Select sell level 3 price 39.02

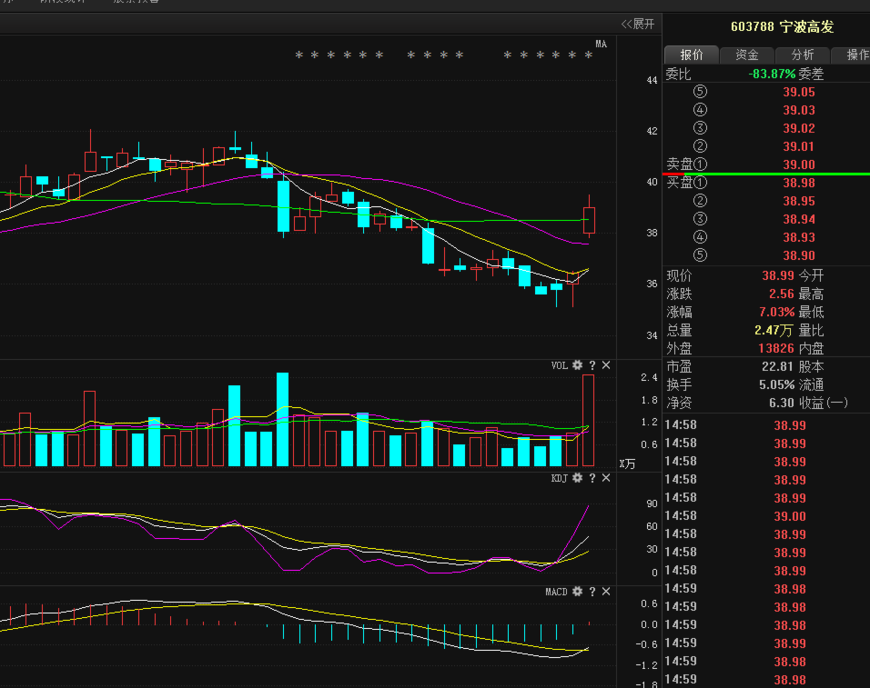[x=798, y=129]
